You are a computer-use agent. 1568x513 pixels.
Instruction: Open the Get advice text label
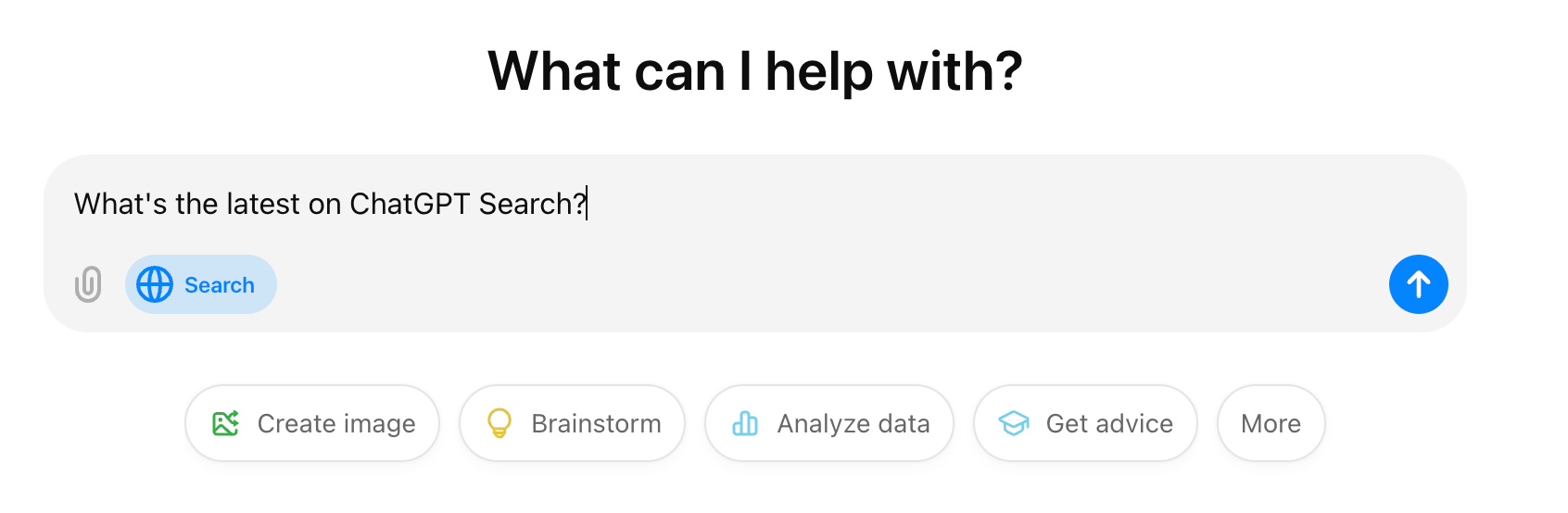point(1109,423)
